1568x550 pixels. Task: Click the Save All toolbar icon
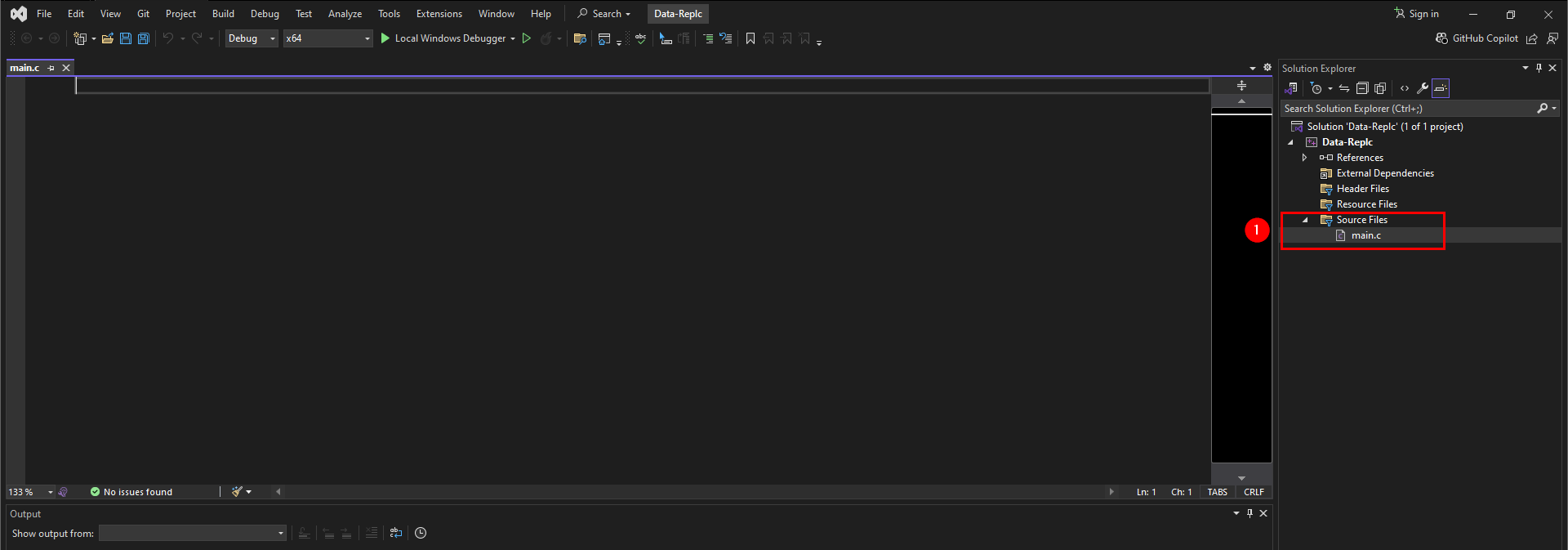tap(144, 38)
